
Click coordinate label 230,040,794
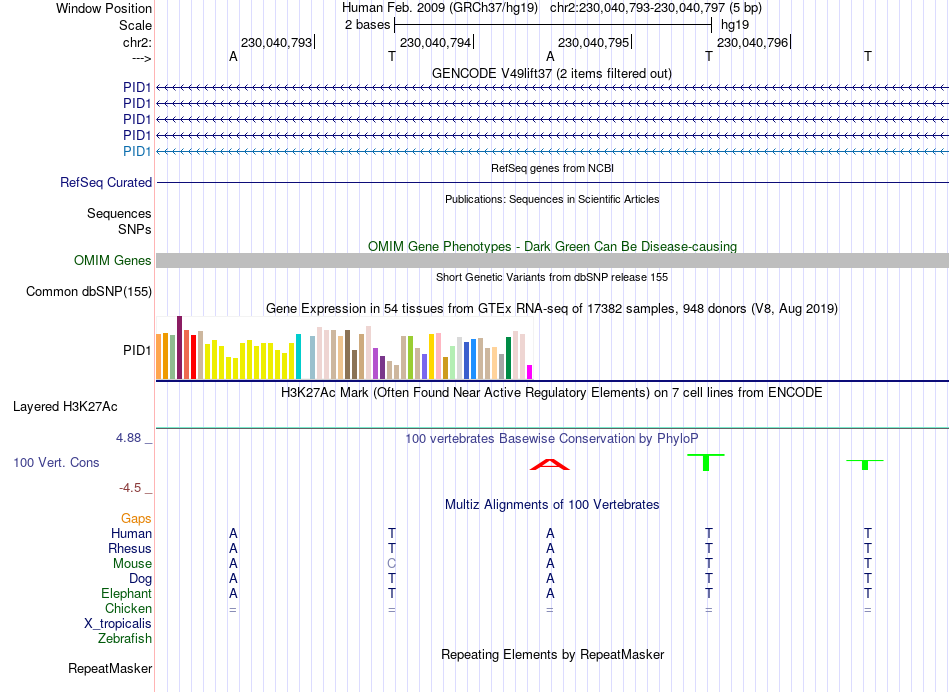435,42
